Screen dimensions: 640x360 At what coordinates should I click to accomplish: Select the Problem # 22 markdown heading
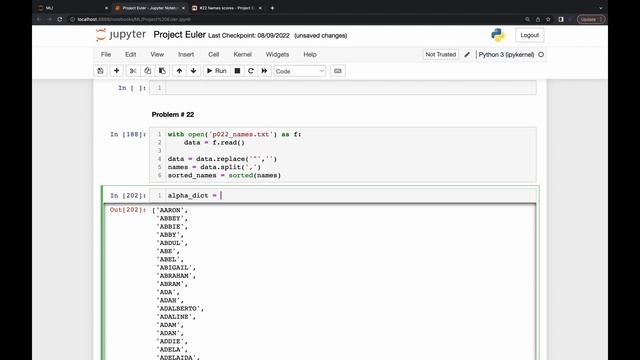click(173, 115)
